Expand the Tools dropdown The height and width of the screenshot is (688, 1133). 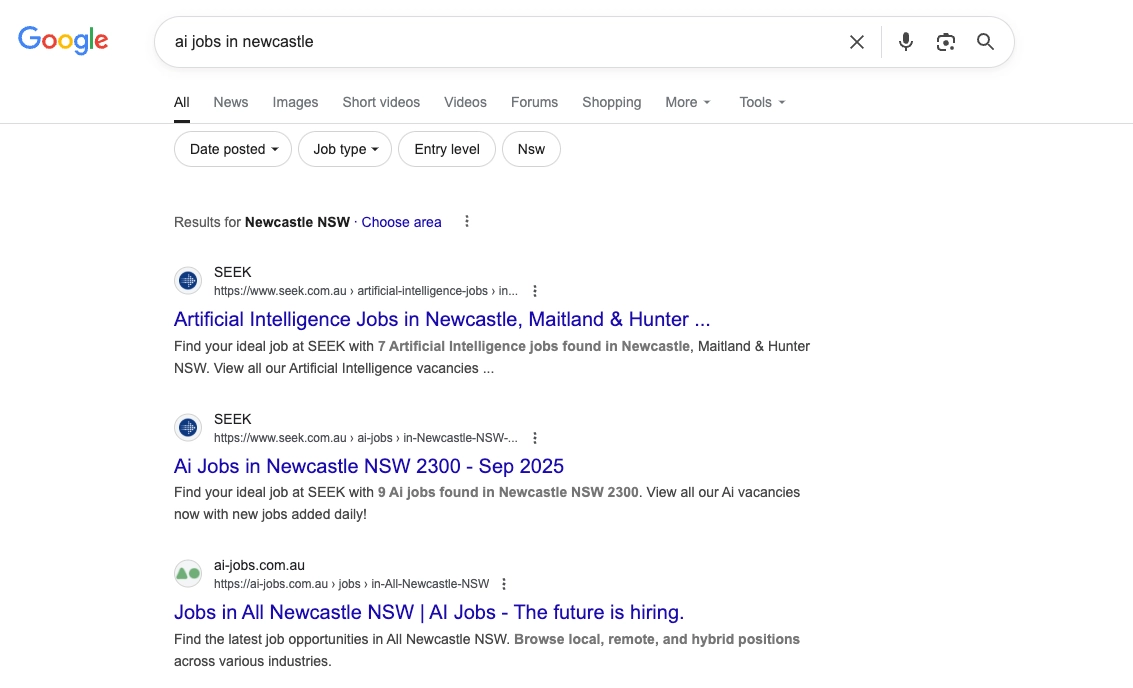coord(762,102)
